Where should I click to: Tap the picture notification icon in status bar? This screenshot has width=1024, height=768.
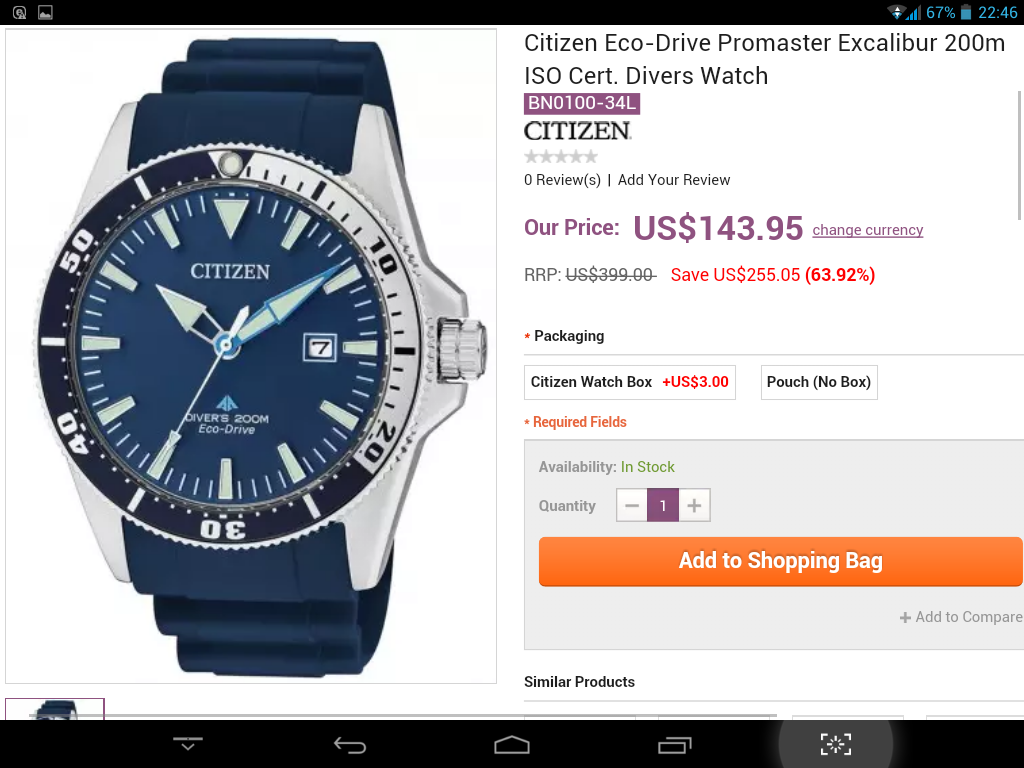click(x=45, y=12)
